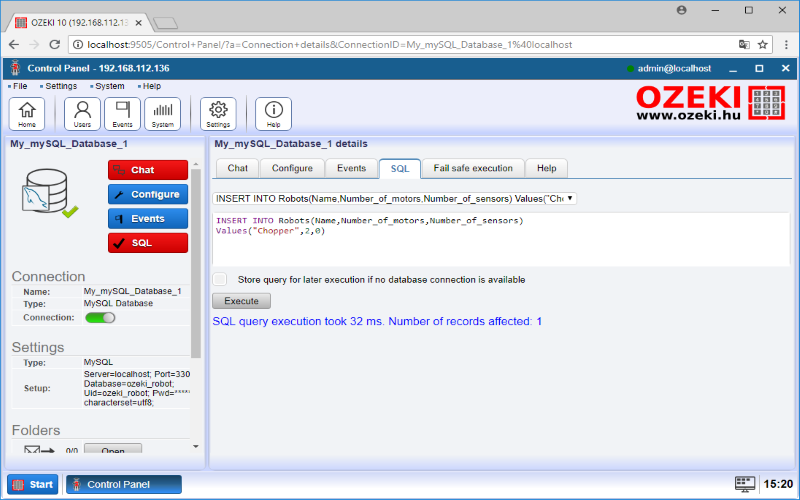Switch to the details Help tab
Image resolution: width=800 pixels, height=500 pixels.
(546, 168)
